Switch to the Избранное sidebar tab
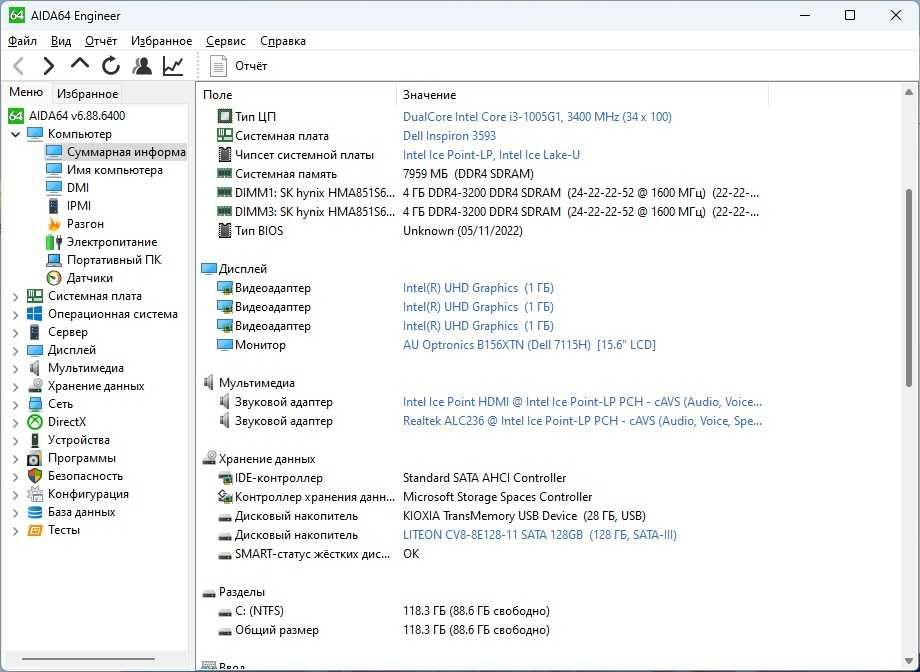 click(87, 94)
